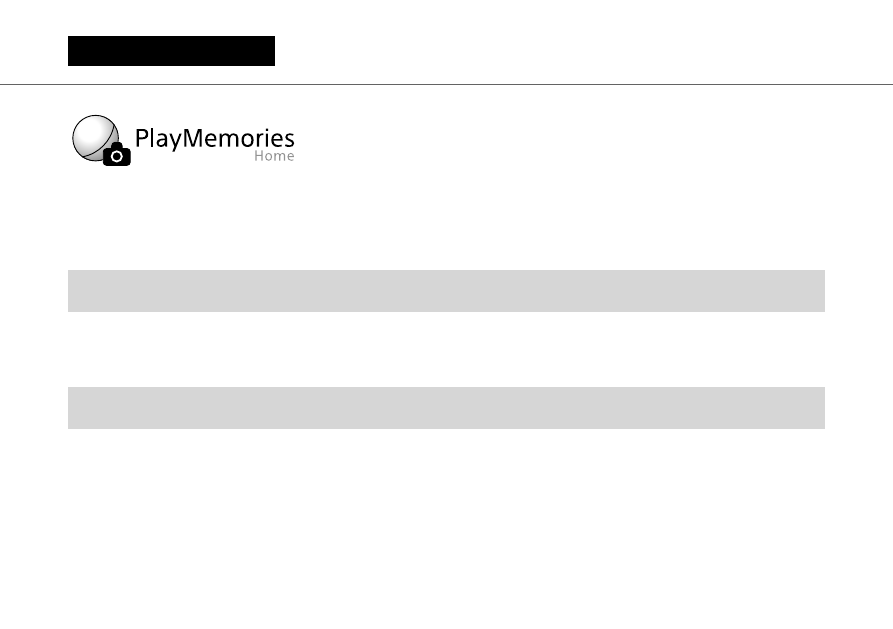Click the right edge of first gray bar
Viewport: 893px width, 629px height.
820,291
